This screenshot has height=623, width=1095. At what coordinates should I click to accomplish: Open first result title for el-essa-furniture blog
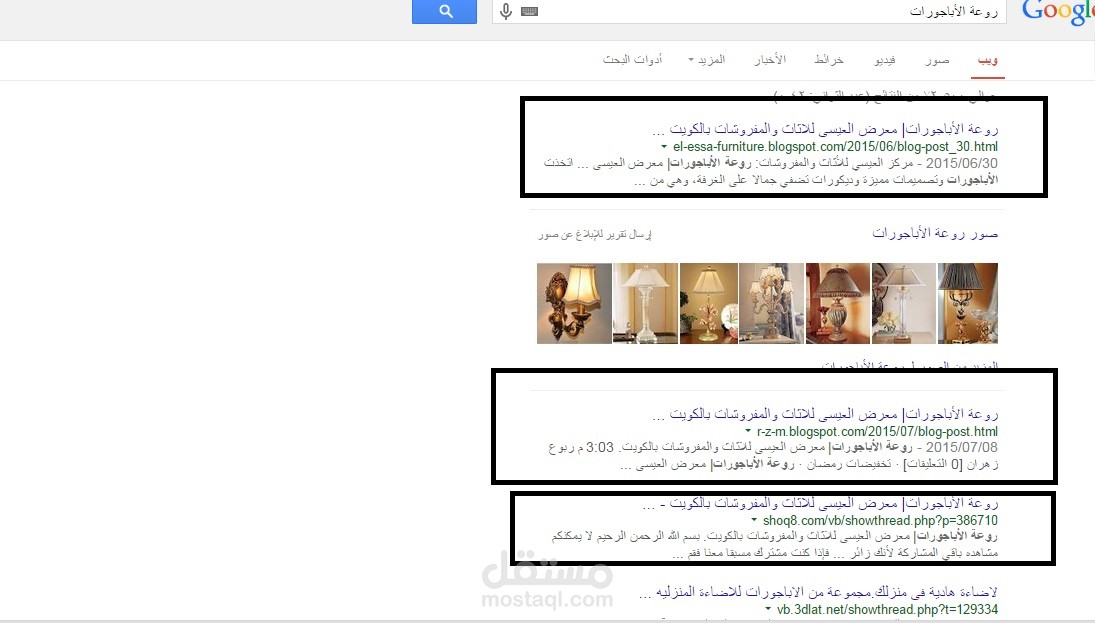coord(825,129)
